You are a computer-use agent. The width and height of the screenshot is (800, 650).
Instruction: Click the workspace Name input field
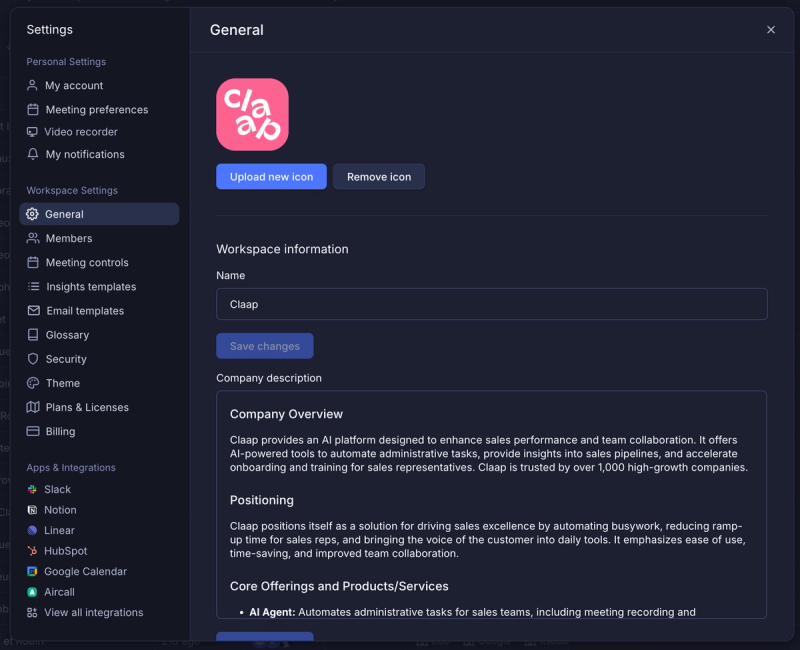[x=492, y=304]
